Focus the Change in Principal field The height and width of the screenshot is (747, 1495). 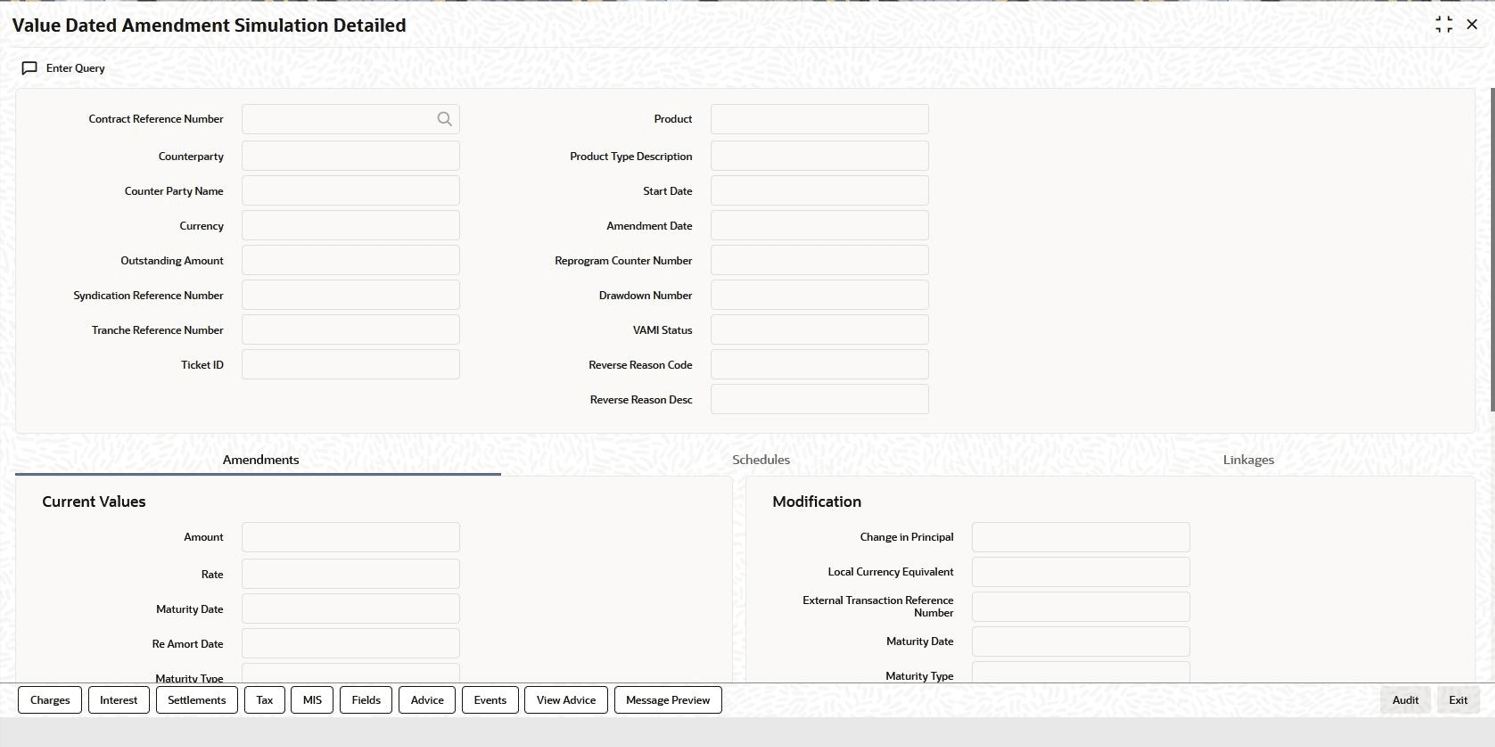(1081, 537)
